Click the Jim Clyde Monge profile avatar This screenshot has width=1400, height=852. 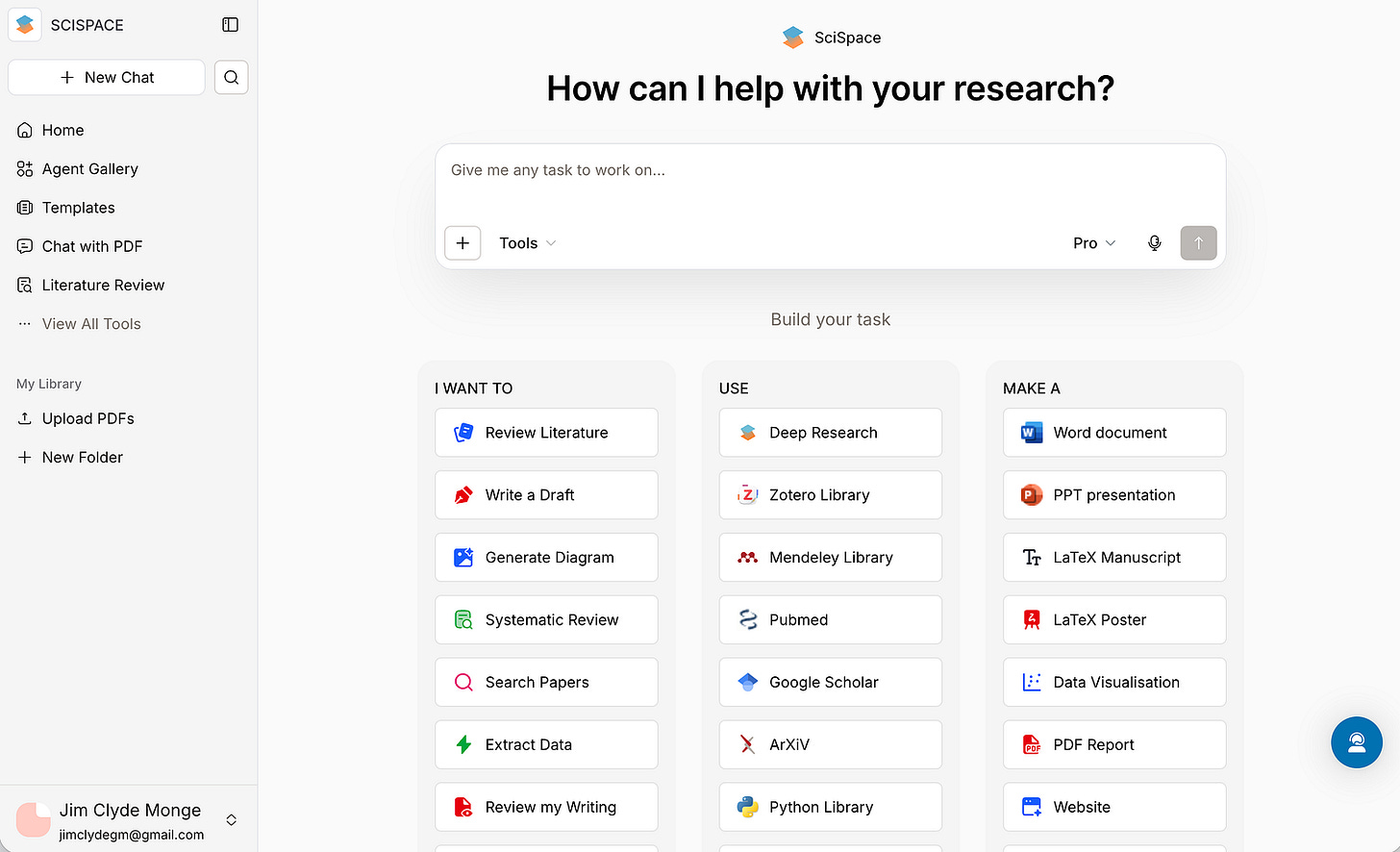click(x=34, y=820)
